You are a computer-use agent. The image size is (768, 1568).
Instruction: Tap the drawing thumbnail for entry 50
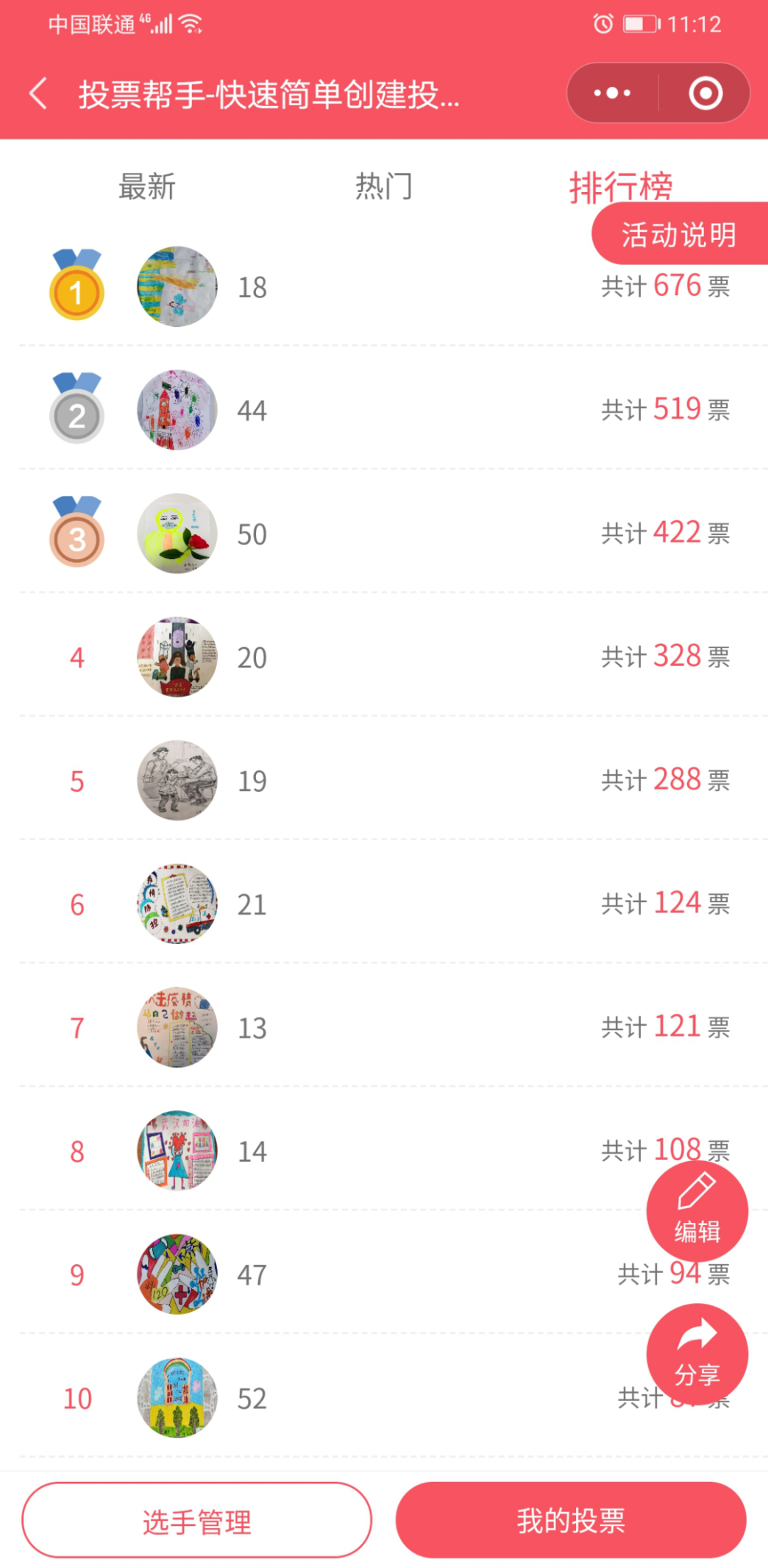tap(177, 533)
